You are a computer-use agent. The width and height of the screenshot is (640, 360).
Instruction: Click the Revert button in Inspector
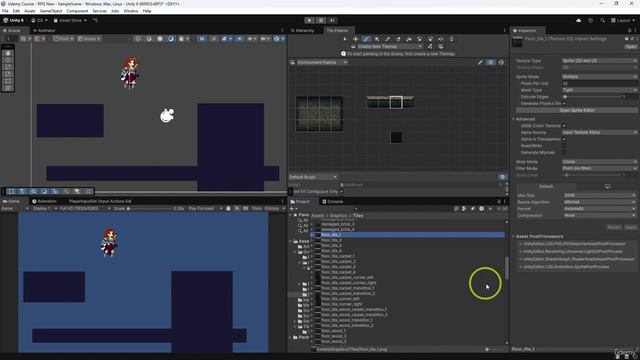coord(614,227)
